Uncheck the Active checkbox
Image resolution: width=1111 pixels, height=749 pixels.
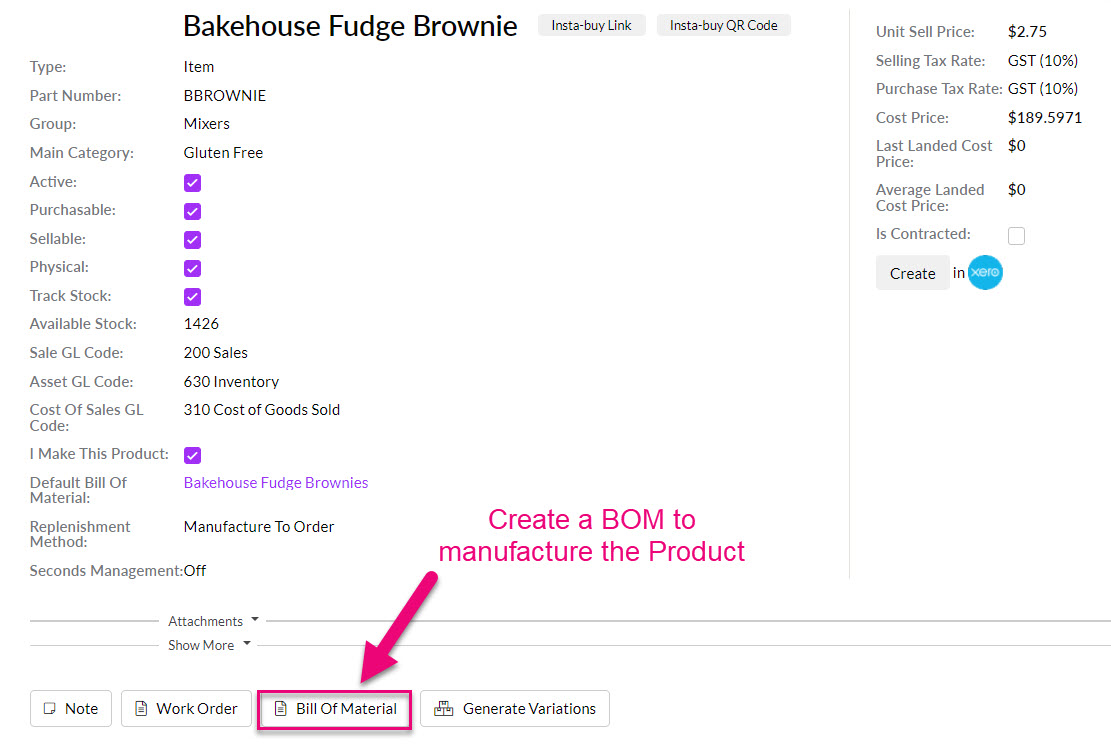click(x=193, y=183)
